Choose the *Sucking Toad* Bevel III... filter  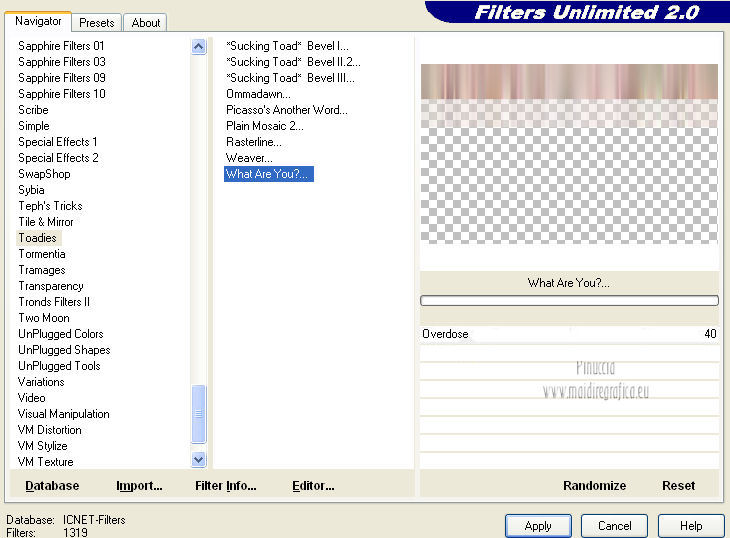click(x=290, y=78)
